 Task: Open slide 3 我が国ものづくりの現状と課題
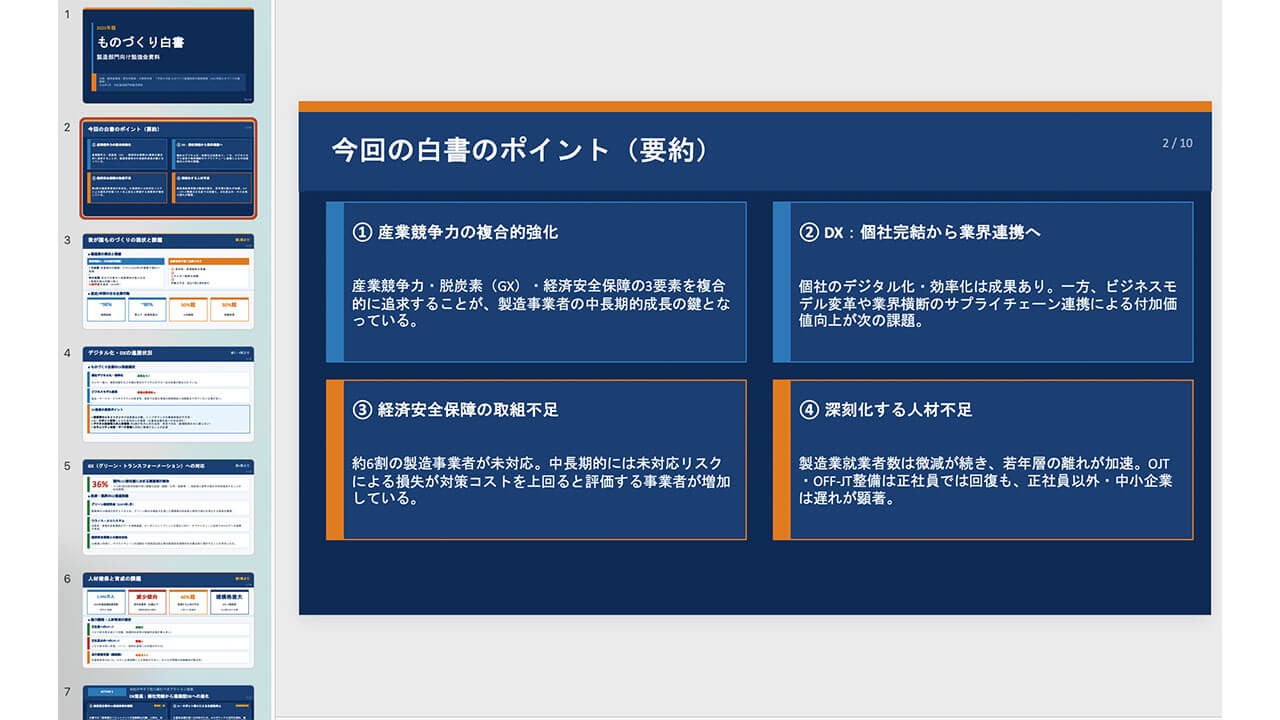tap(169, 283)
